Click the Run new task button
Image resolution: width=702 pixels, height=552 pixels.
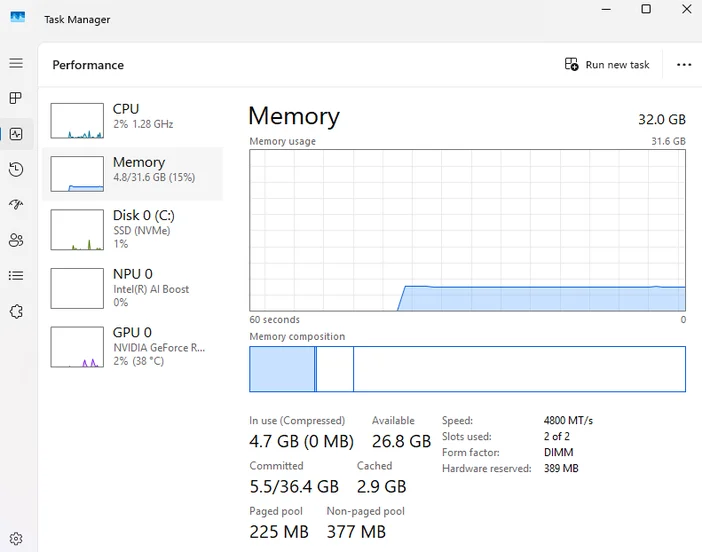(607, 64)
